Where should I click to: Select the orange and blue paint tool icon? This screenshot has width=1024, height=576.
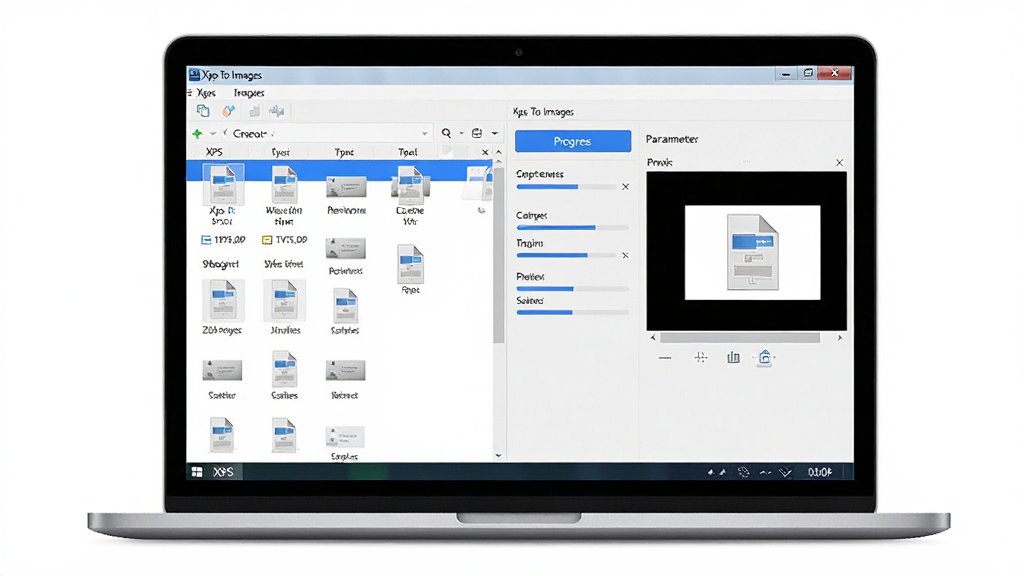[x=228, y=111]
